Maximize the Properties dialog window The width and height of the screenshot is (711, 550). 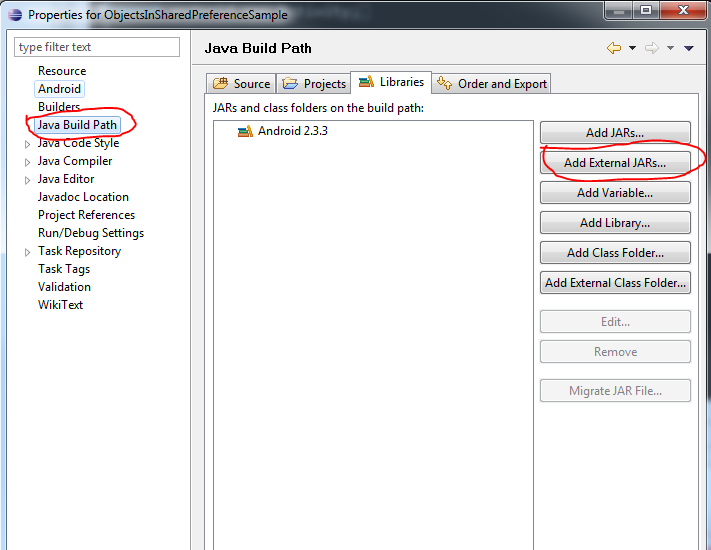coord(646,10)
